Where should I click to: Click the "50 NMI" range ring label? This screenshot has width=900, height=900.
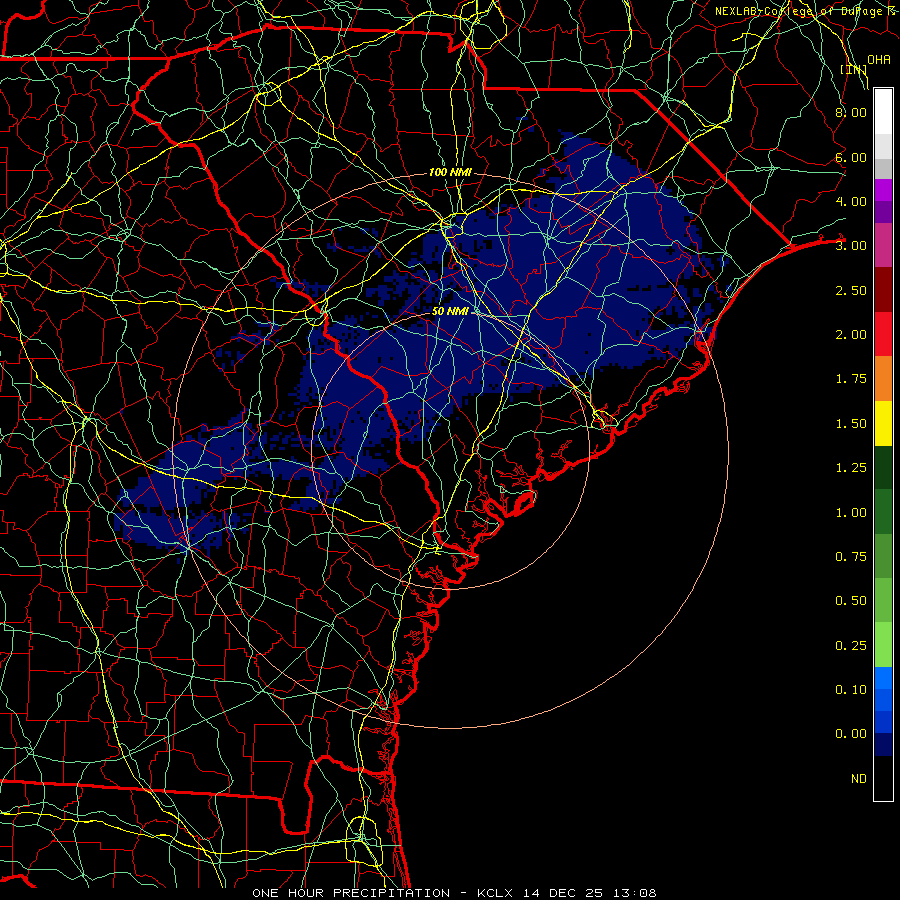[450, 311]
